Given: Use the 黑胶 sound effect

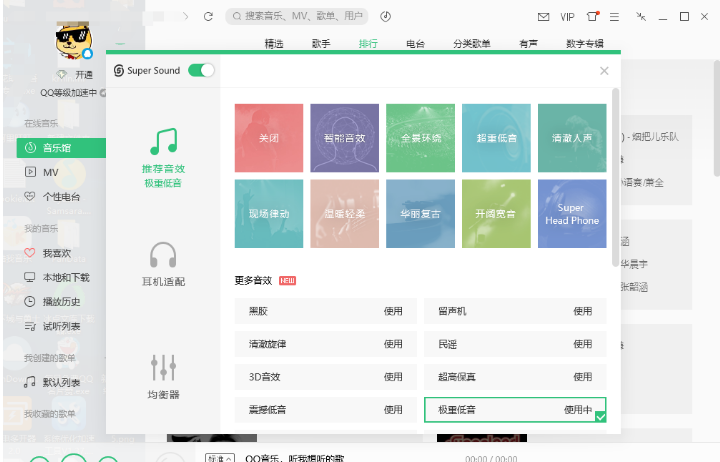Looking at the screenshot, I should [x=393, y=311].
